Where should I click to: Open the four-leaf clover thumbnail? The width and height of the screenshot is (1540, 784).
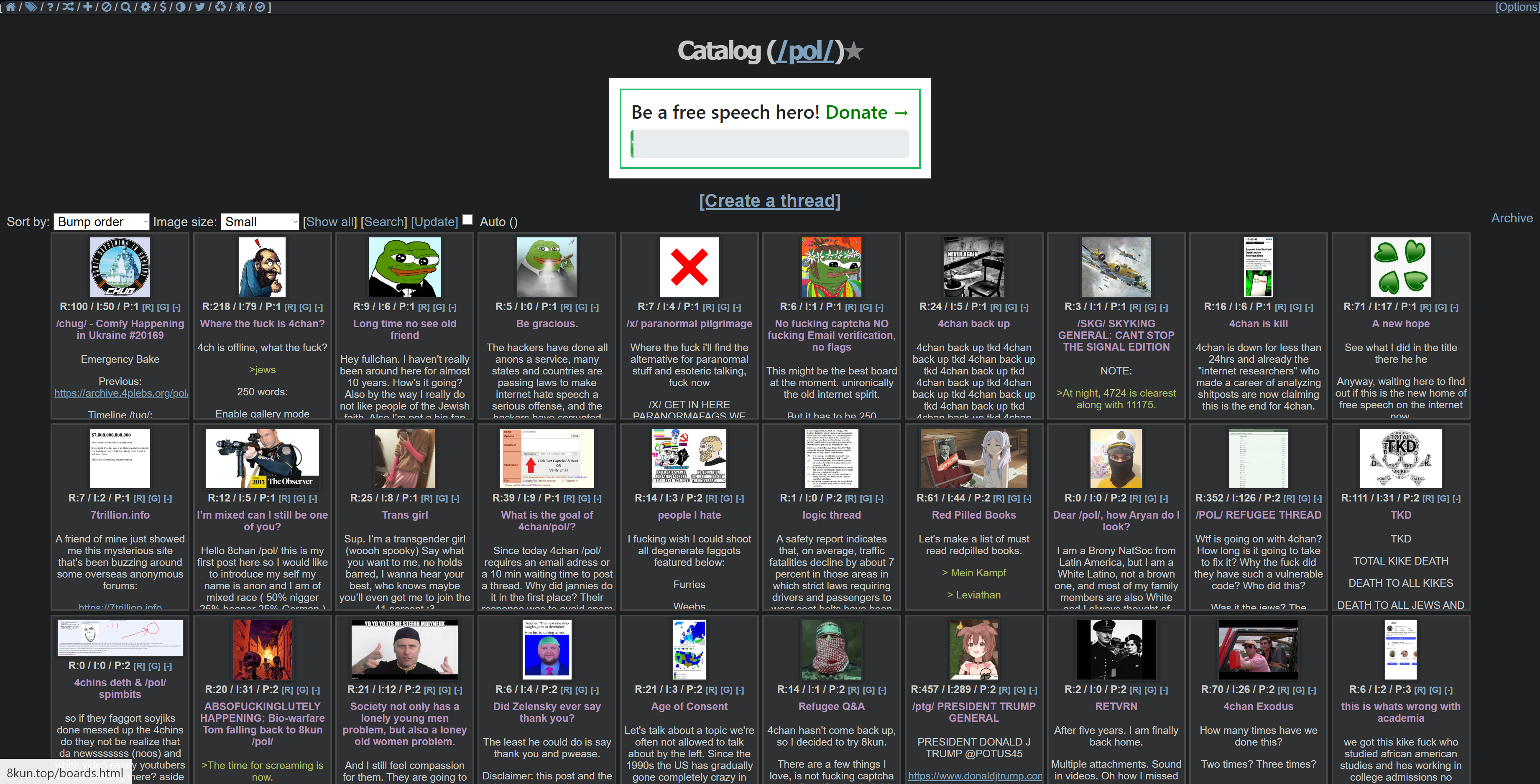click(1400, 267)
